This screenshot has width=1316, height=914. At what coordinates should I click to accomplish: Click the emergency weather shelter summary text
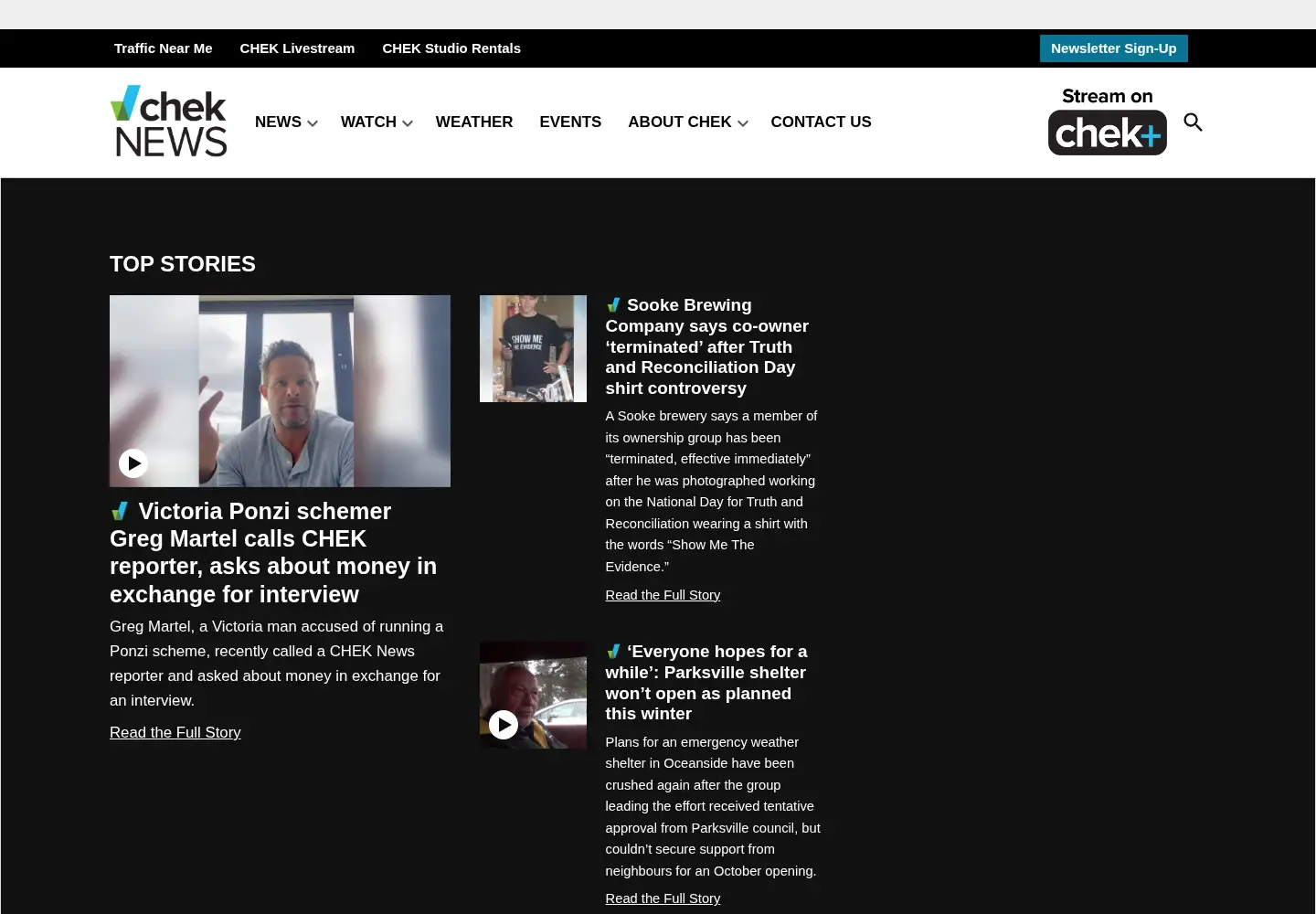coord(713,806)
